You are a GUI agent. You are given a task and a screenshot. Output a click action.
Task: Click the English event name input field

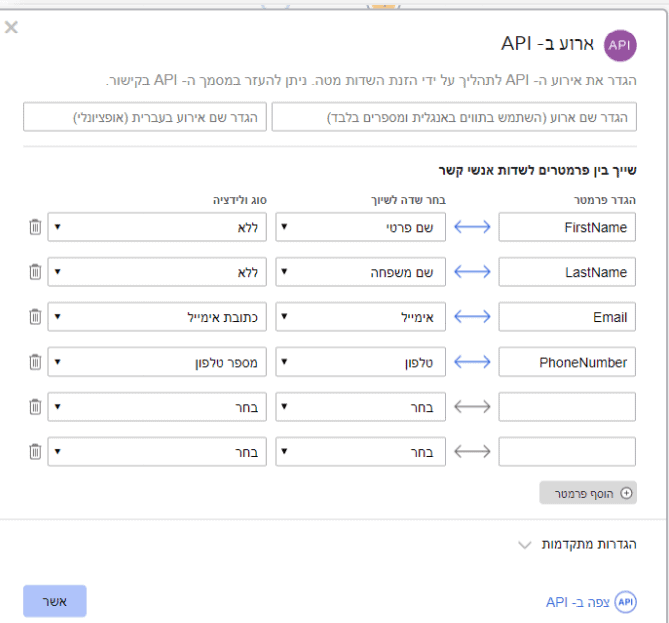(x=454, y=117)
